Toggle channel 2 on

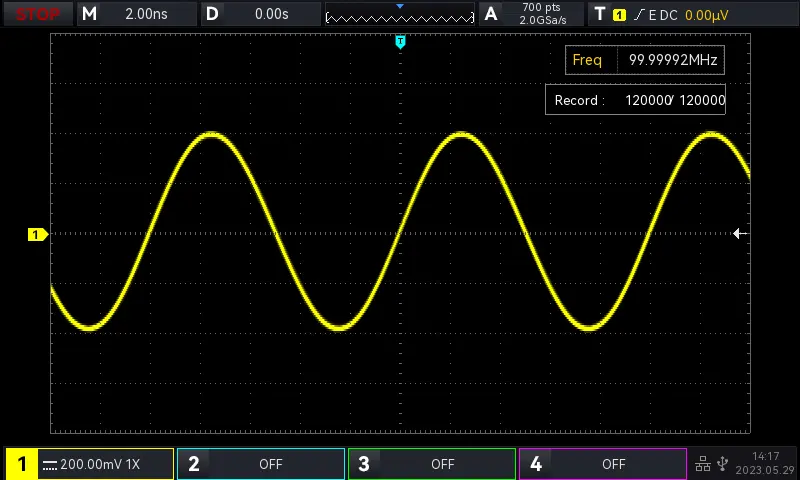pyautogui.click(x=261, y=464)
